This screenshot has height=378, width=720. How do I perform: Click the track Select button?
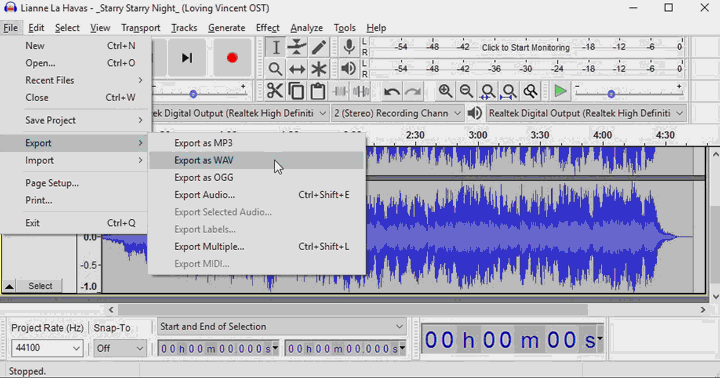[x=40, y=286]
